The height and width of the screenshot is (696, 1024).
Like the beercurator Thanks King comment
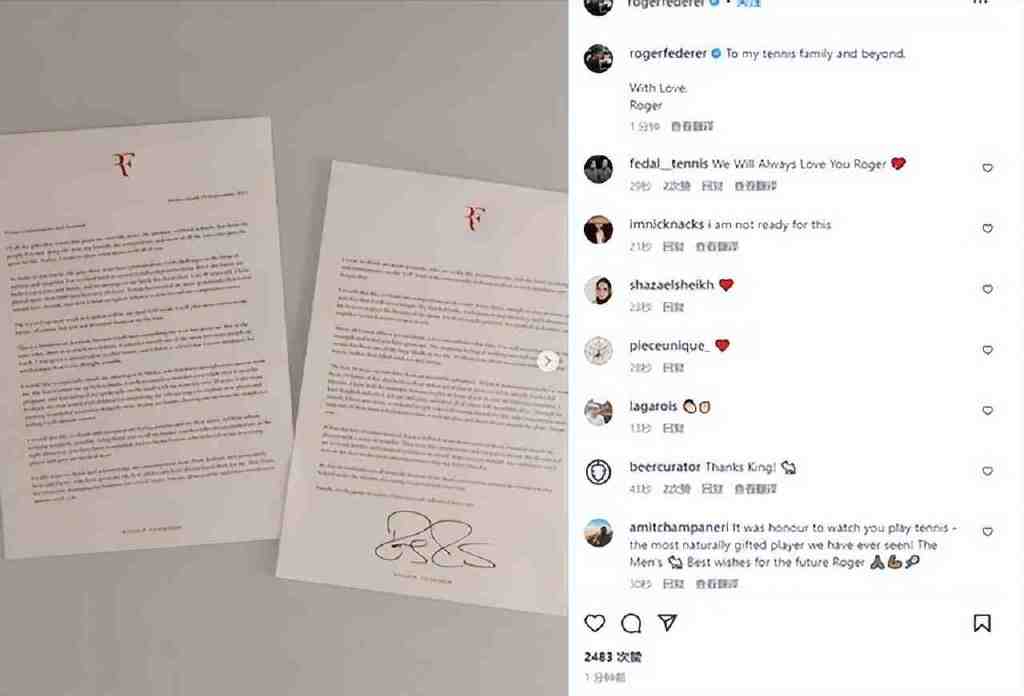pyautogui.click(x=987, y=471)
